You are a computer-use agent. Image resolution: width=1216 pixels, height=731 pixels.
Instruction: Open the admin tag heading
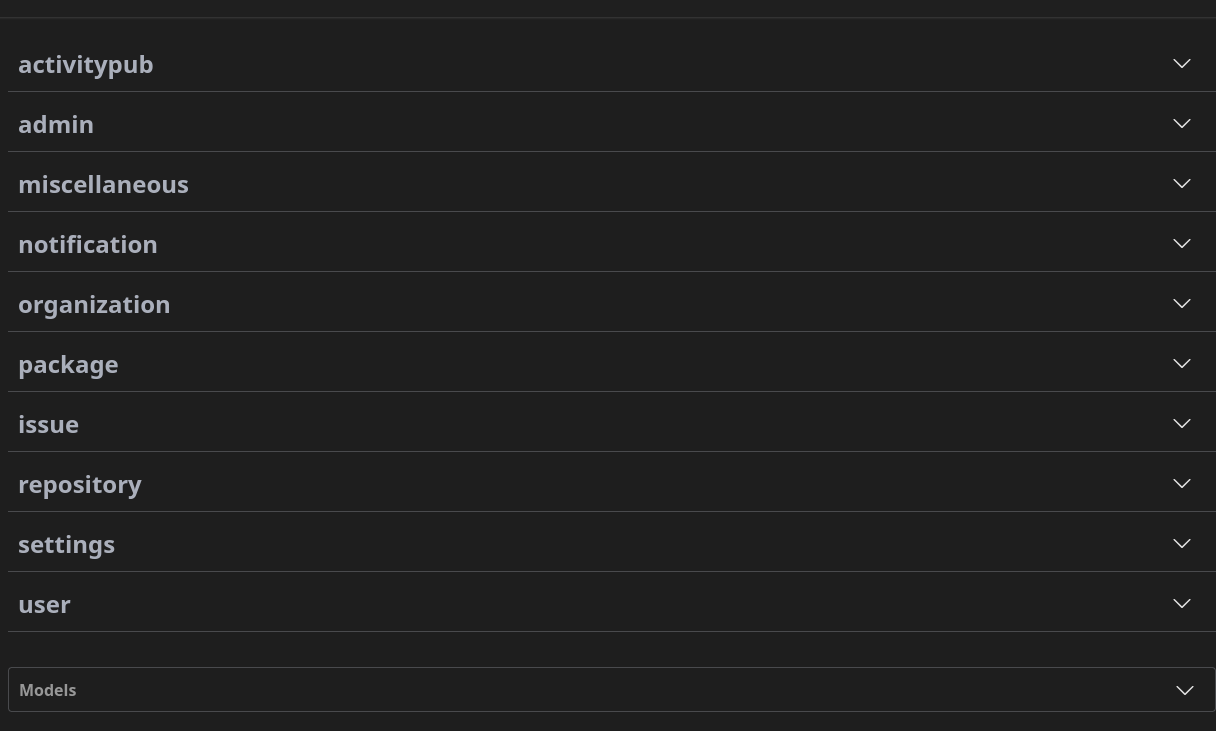(56, 124)
